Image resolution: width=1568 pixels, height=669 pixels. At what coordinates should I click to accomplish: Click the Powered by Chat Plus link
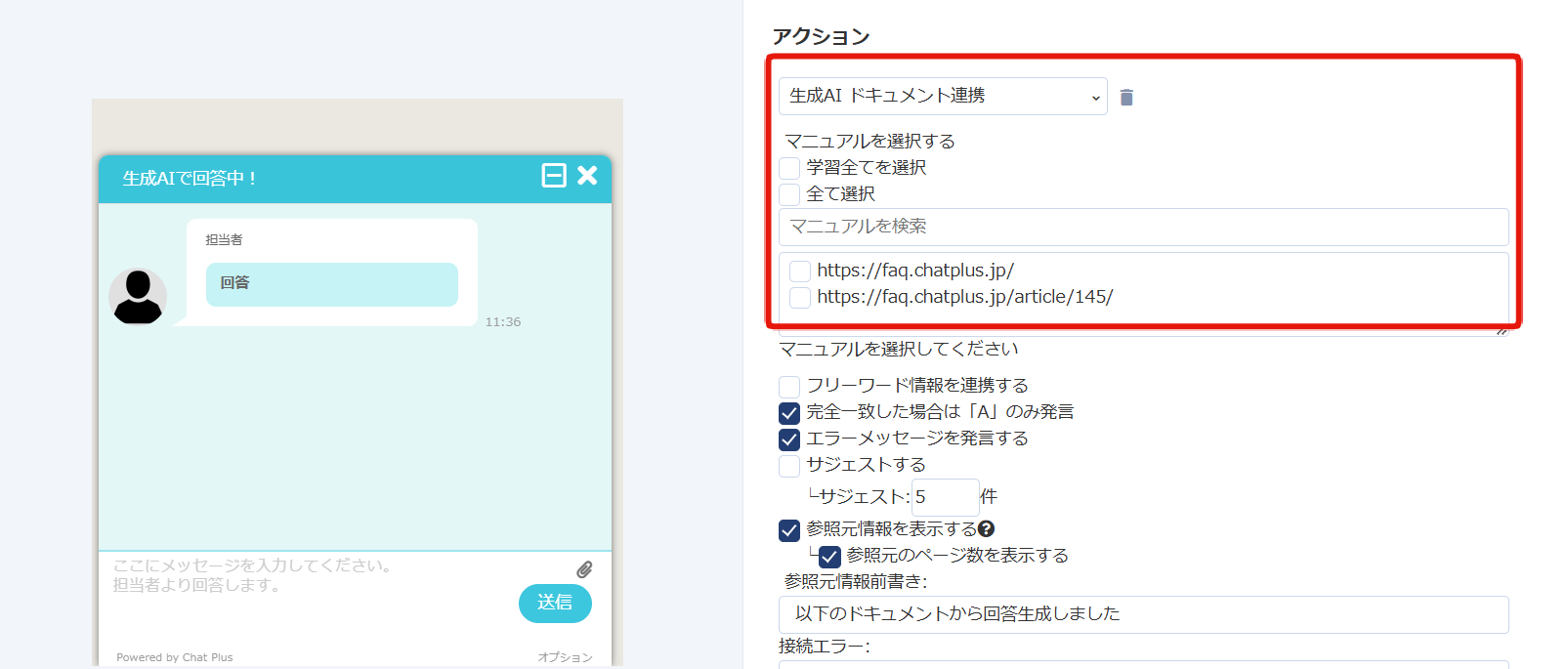point(175,657)
